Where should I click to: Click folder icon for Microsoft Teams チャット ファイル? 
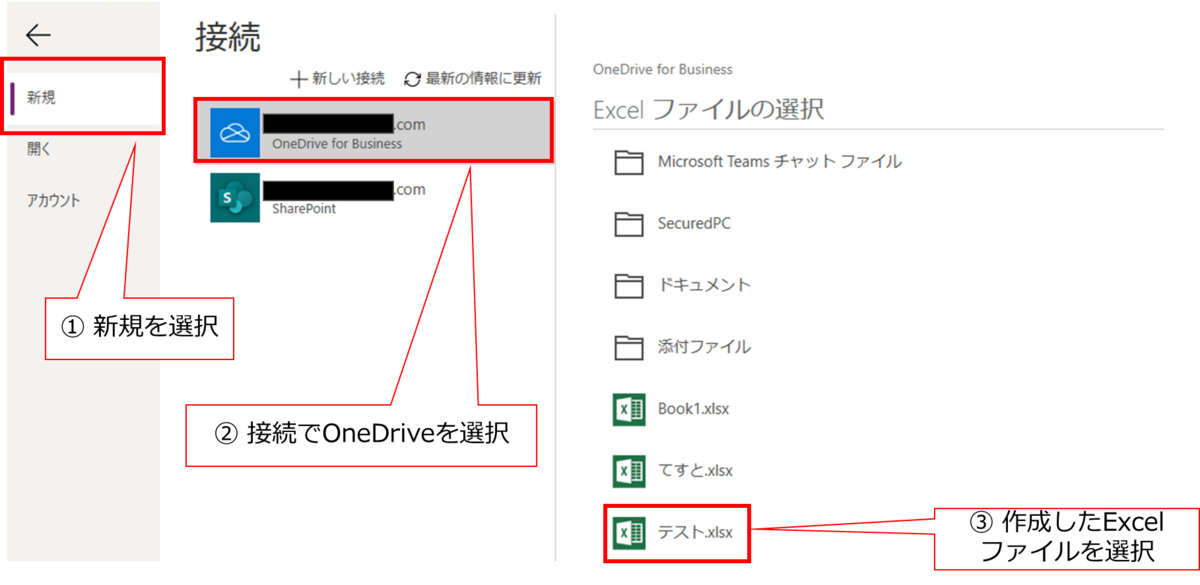click(x=628, y=162)
